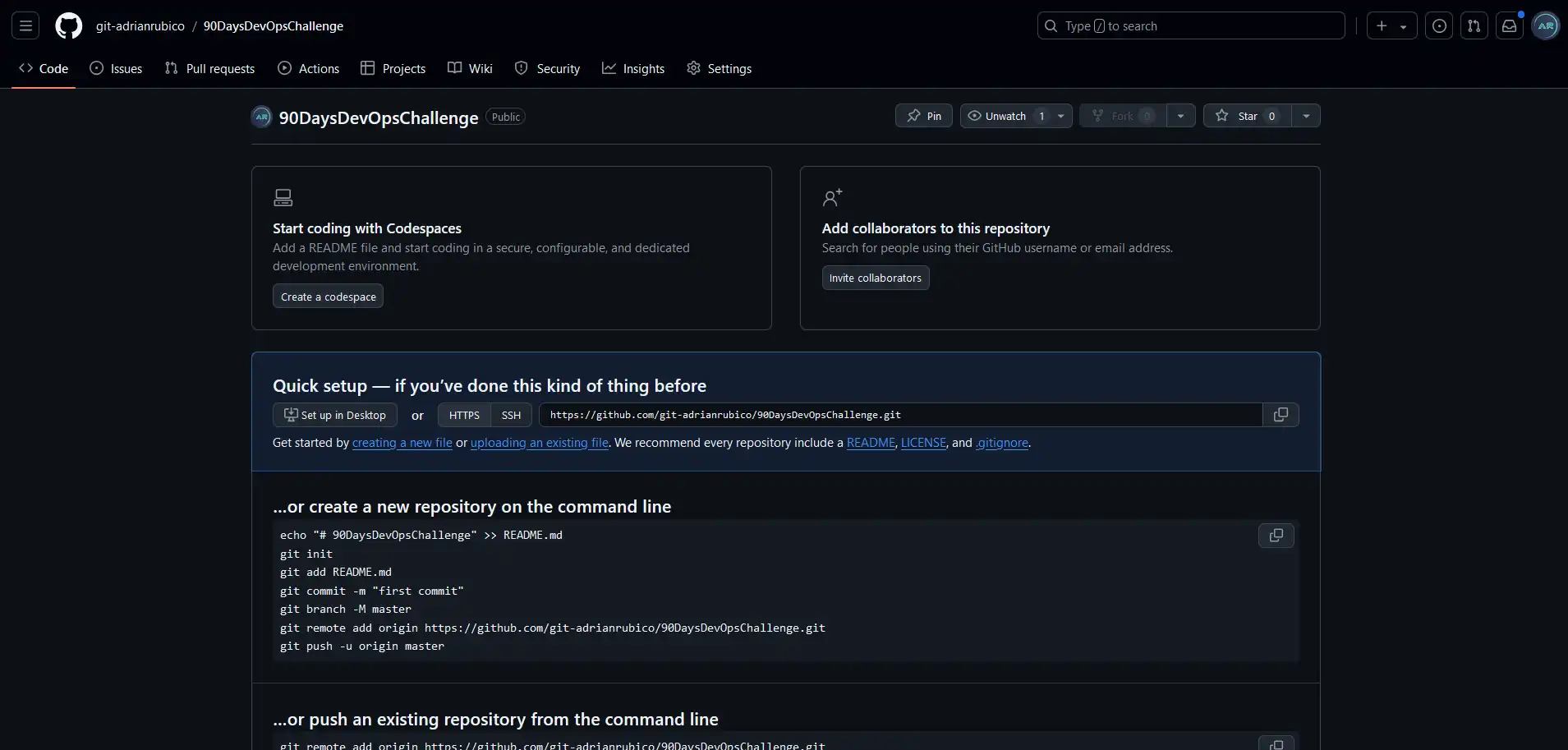Viewport: 1568px width, 750px height.
Task: Expand the Star lists dropdown arrow
Action: (1306, 116)
